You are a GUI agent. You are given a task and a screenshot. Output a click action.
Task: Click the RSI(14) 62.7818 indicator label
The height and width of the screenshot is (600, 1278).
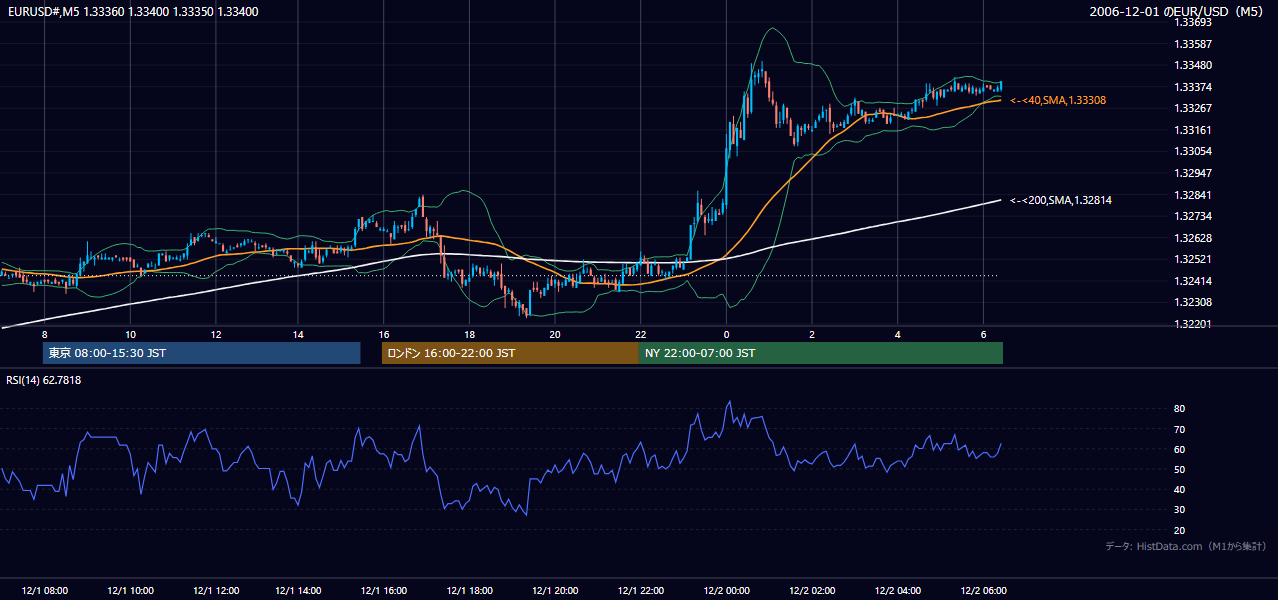click(44, 380)
